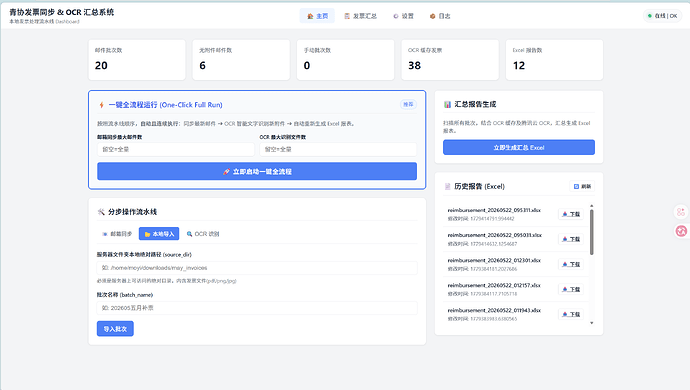This screenshot has width=690, height=390.
Task: Start the 立即启动一键全流程 run
Action: pos(257,171)
